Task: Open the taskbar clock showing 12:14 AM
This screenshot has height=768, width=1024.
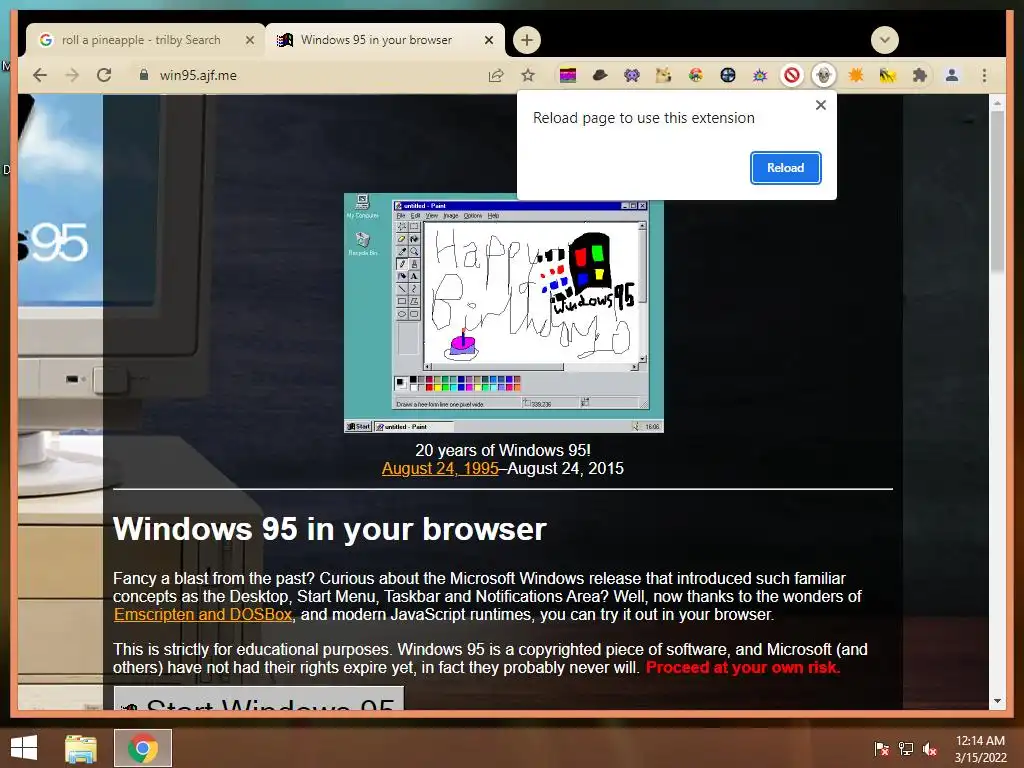Action: click(980, 748)
